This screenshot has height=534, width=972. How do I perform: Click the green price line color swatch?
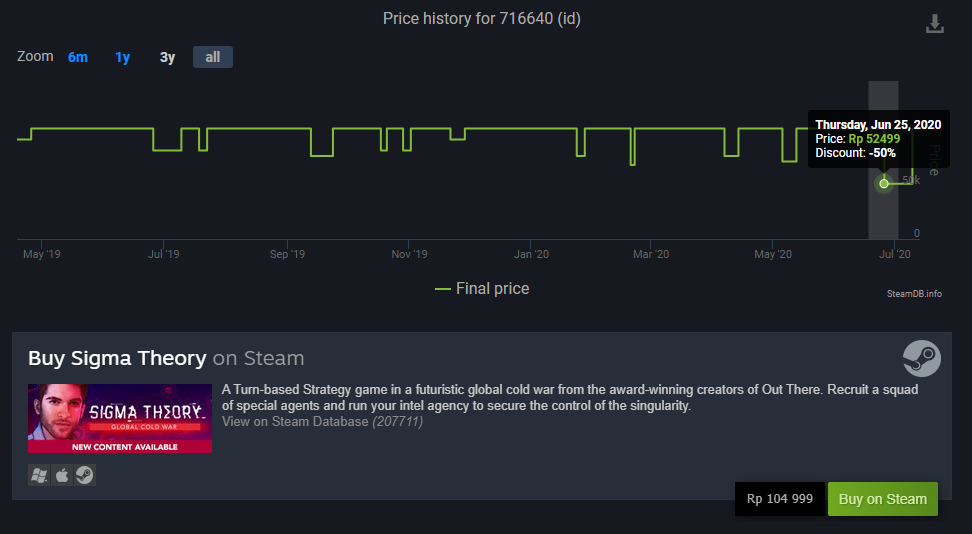click(443, 289)
